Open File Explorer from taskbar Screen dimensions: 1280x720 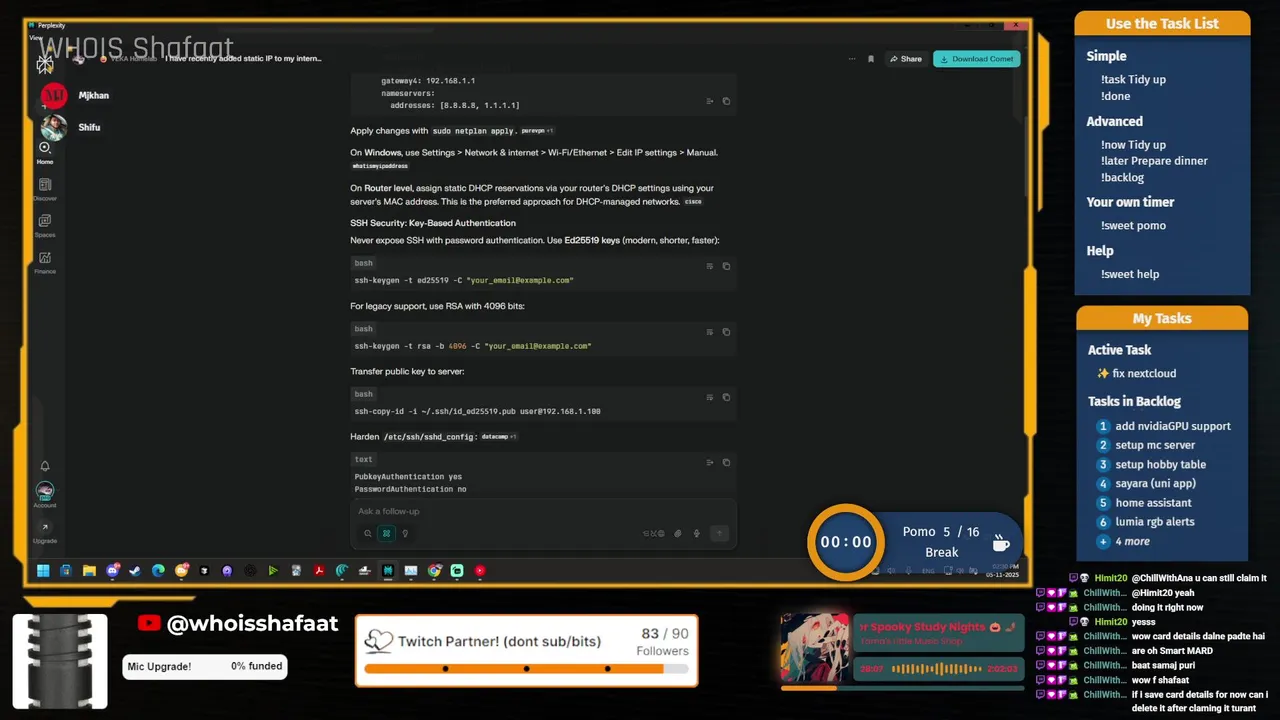point(89,571)
